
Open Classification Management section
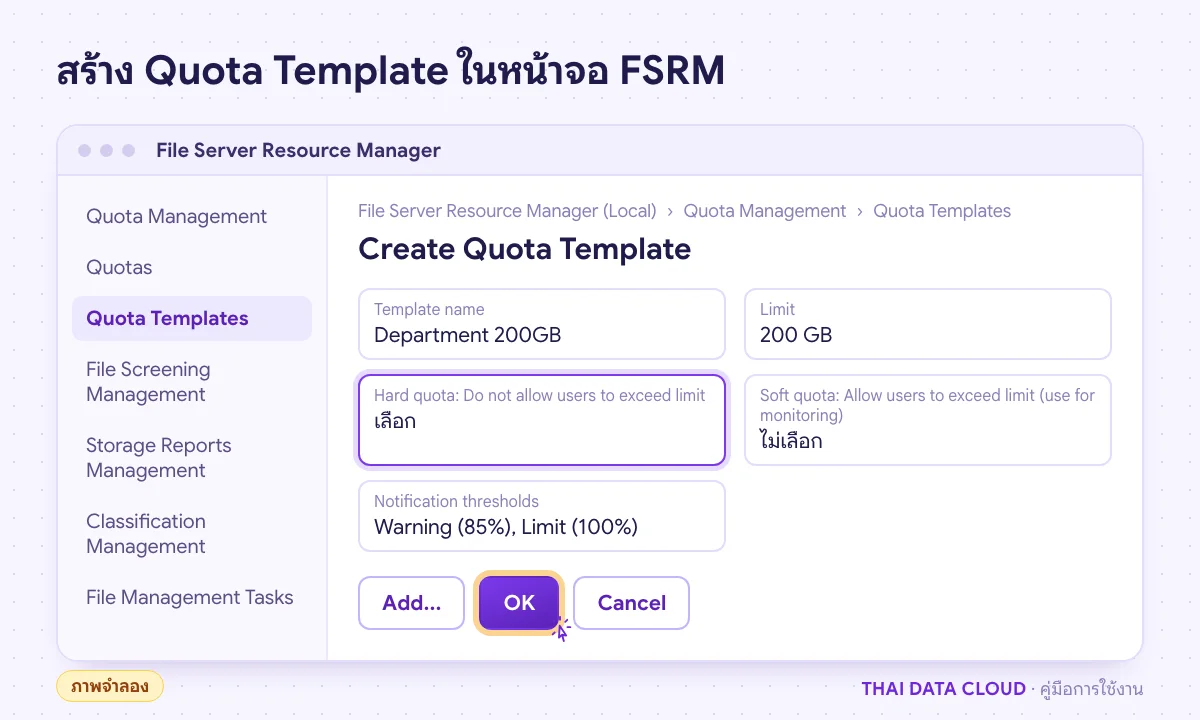tap(192, 534)
